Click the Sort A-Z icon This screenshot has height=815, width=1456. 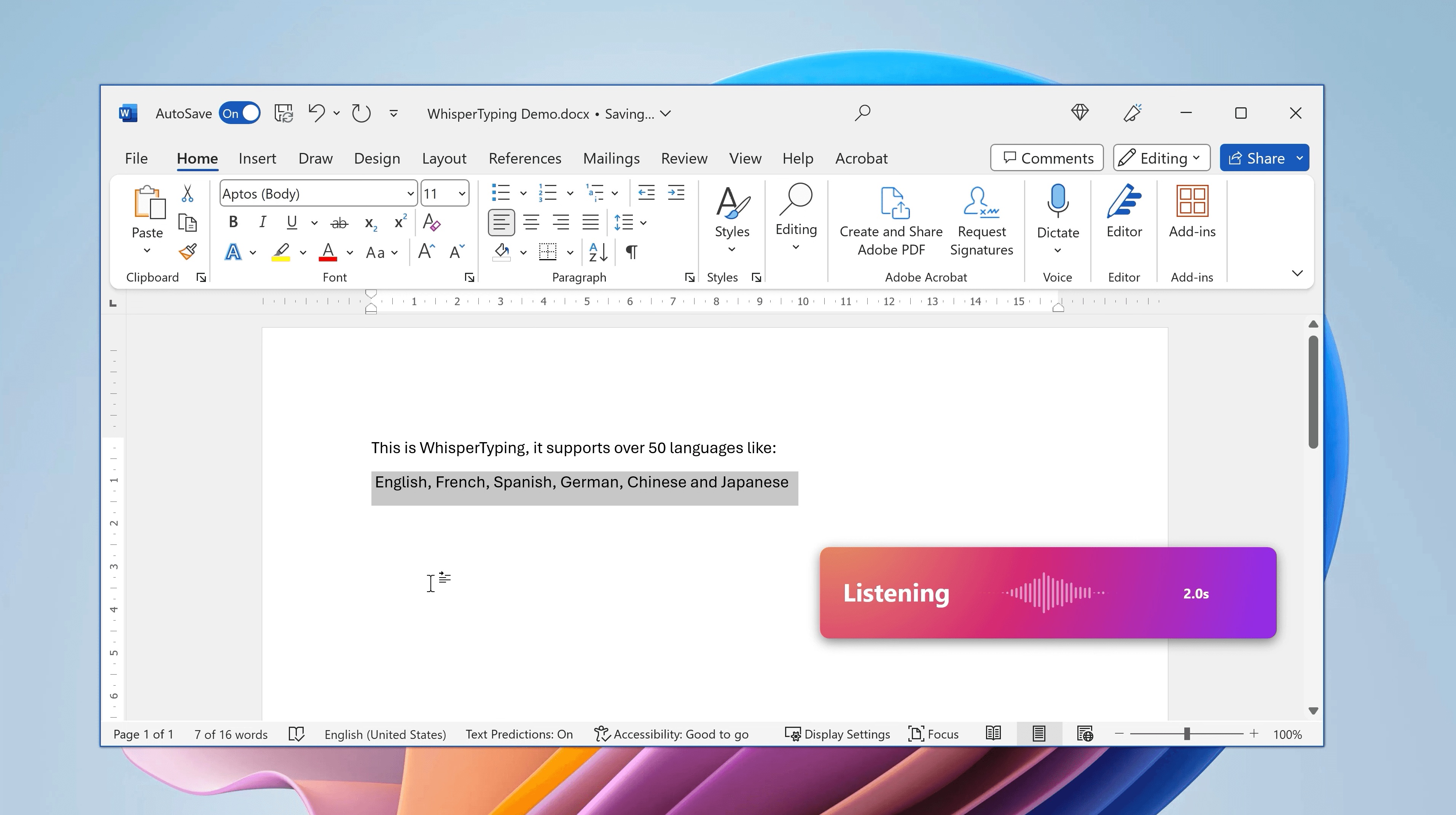[x=598, y=252]
